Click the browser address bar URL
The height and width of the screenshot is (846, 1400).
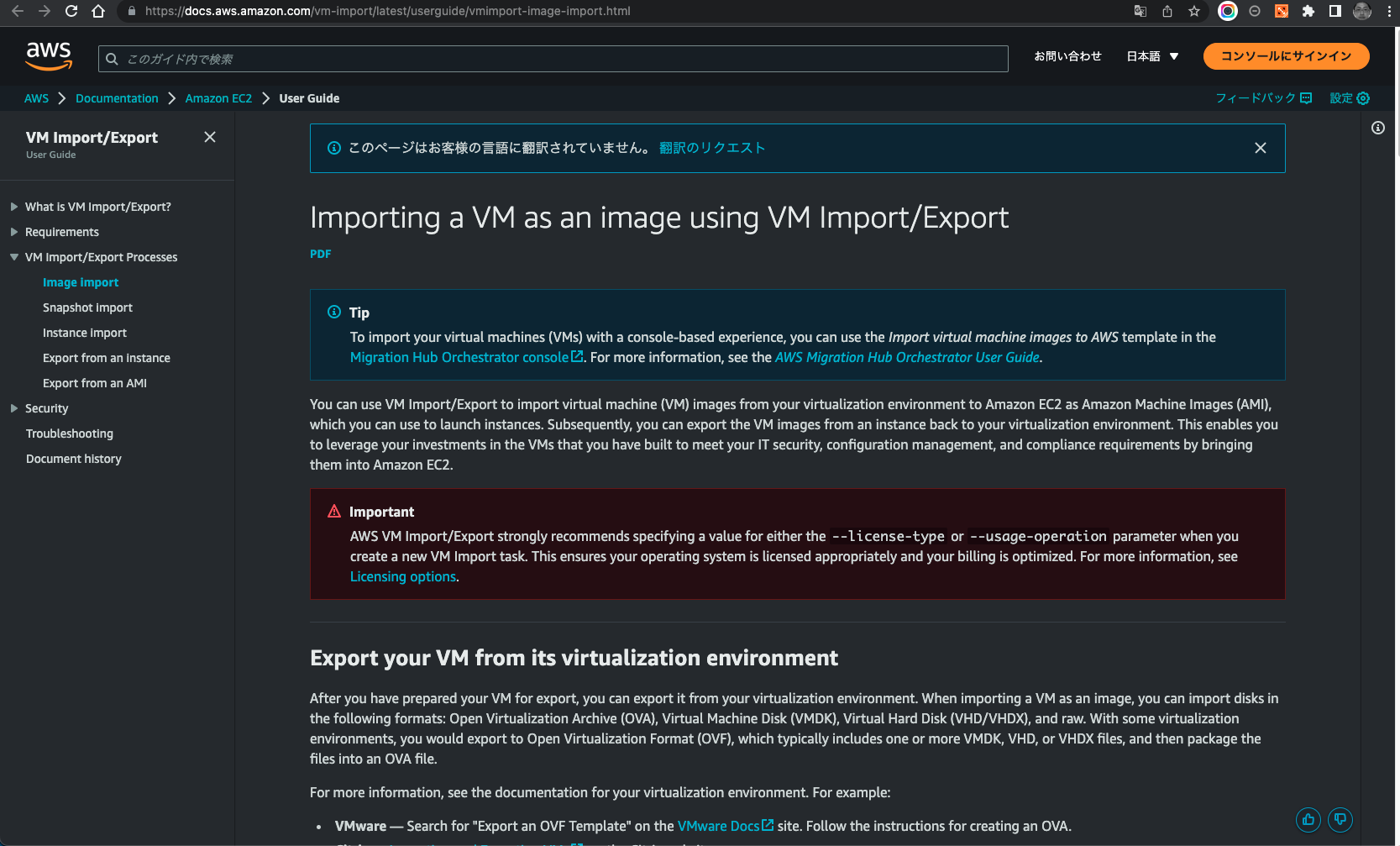click(x=387, y=11)
